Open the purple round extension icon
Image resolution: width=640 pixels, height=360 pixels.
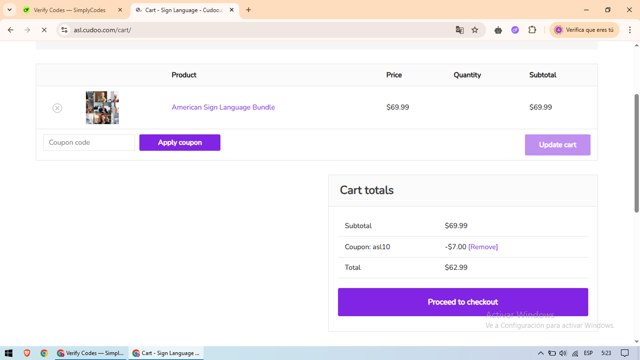(515, 30)
